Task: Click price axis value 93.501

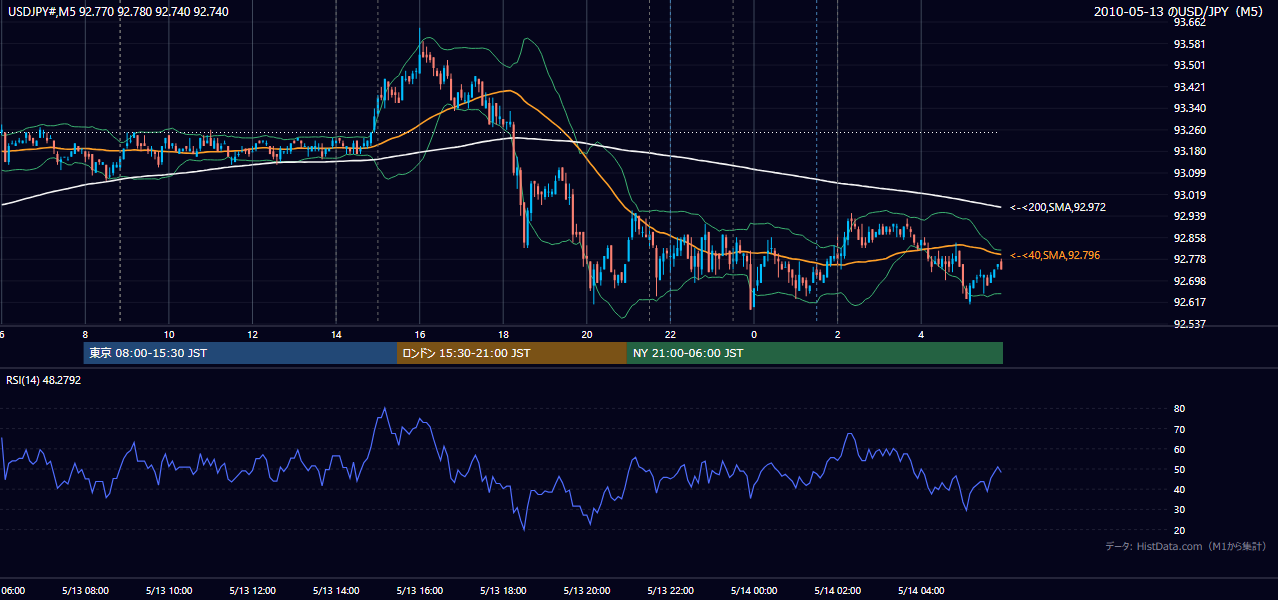Action: click(1189, 65)
